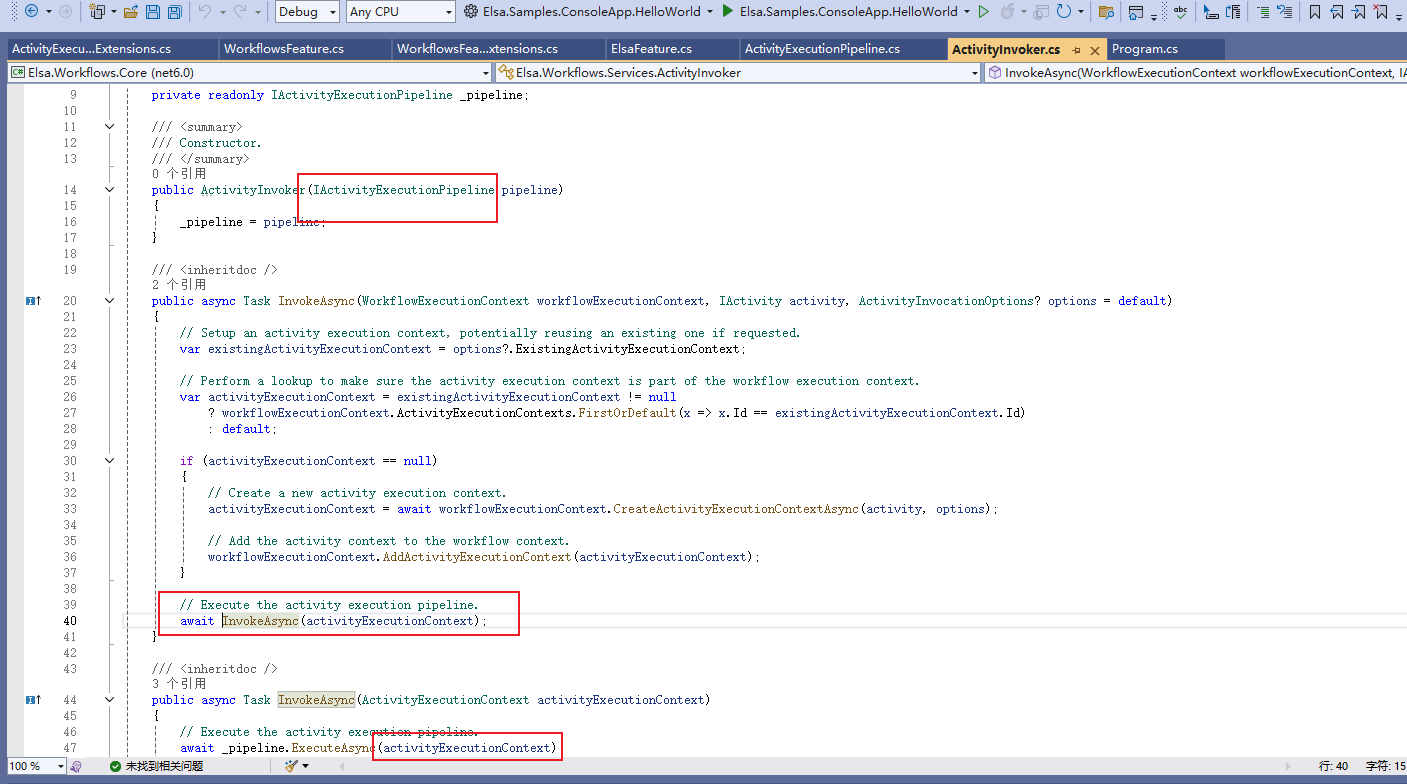Click the Save All icon
Viewport: 1407px width, 784px height.
[174, 12]
